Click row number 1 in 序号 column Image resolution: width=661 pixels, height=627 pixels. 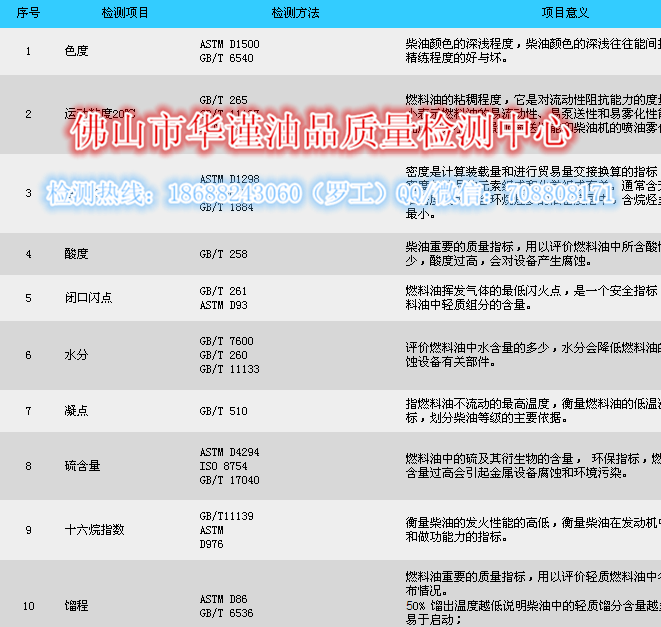[x=28, y=51]
